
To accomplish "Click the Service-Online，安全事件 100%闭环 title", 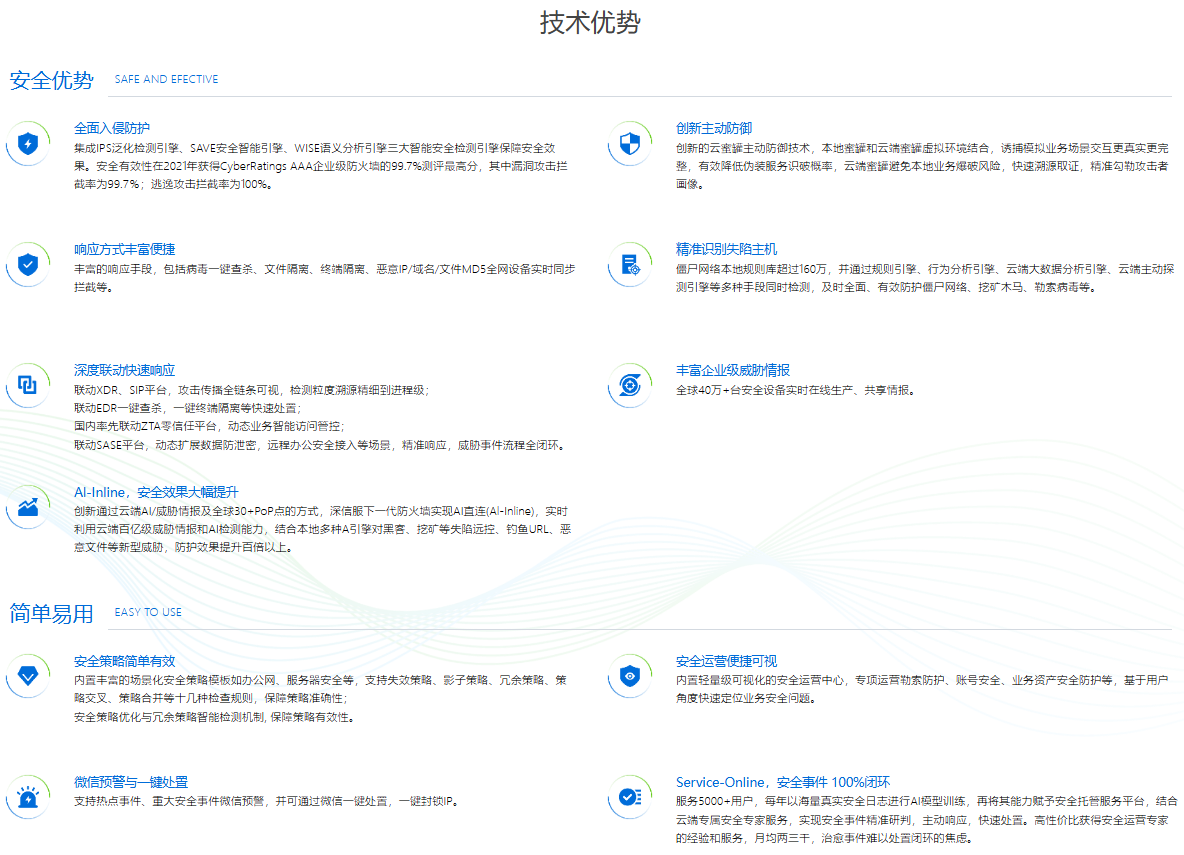I will pos(783,782).
